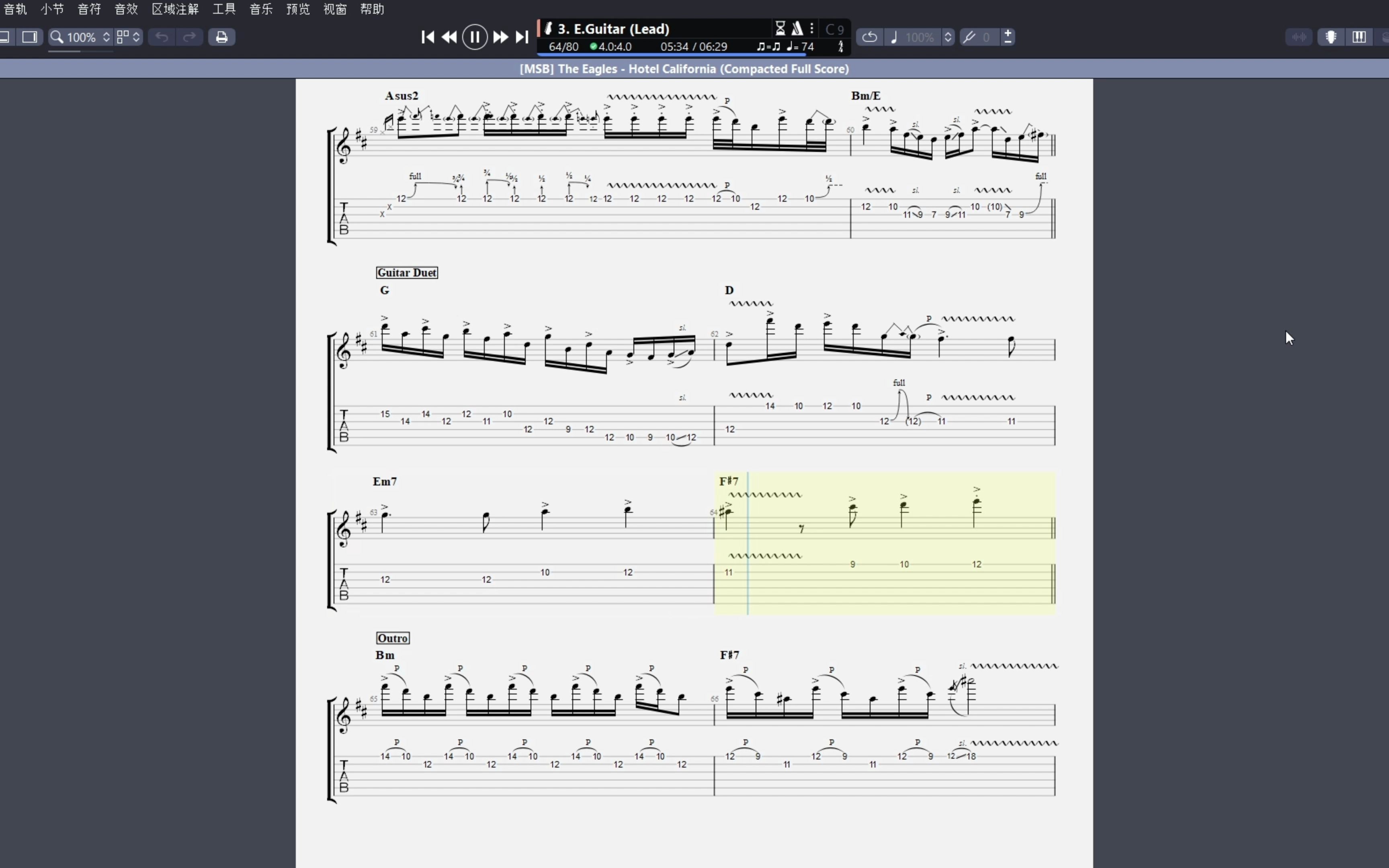Click the relative speed quarter-note icon
This screenshot has width=1389, height=868.
pyautogui.click(x=894, y=37)
